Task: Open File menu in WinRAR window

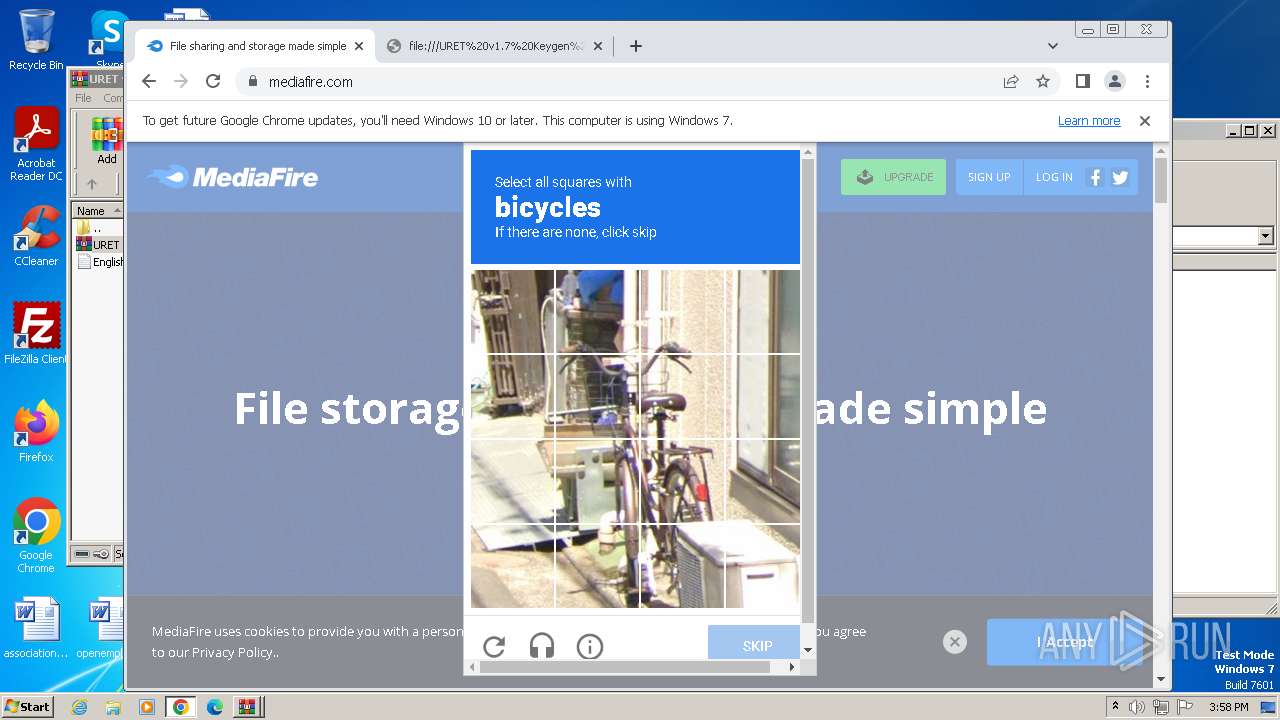Action: coord(84,98)
